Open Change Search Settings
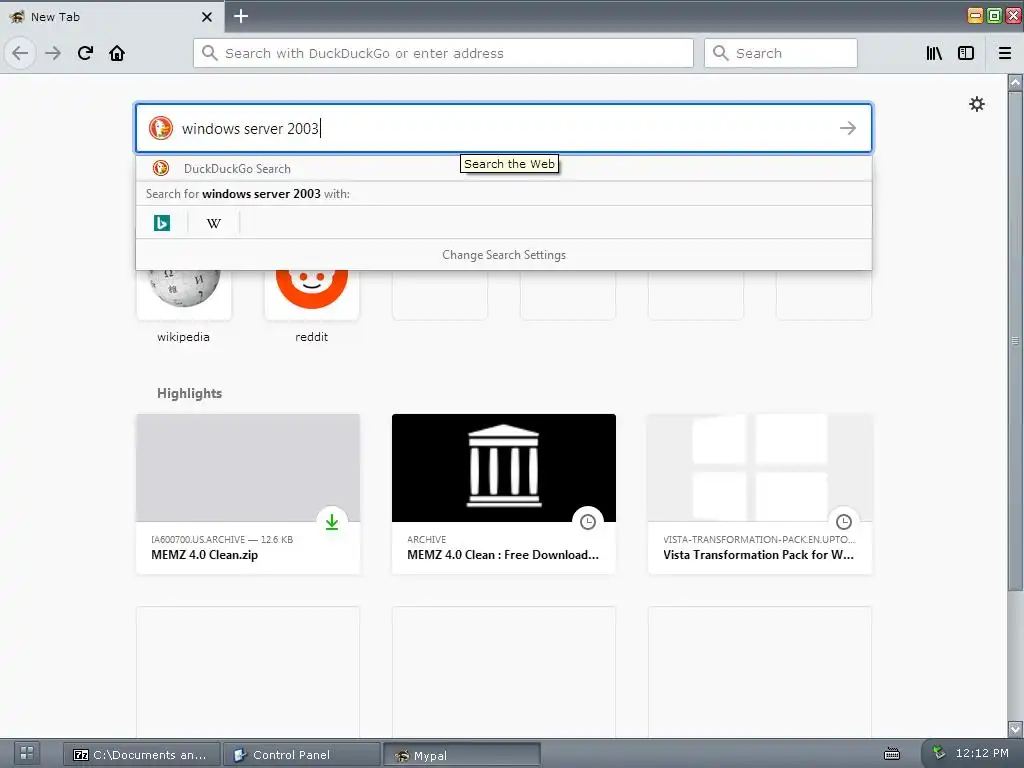This screenshot has width=1024, height=768. (504, 255)
